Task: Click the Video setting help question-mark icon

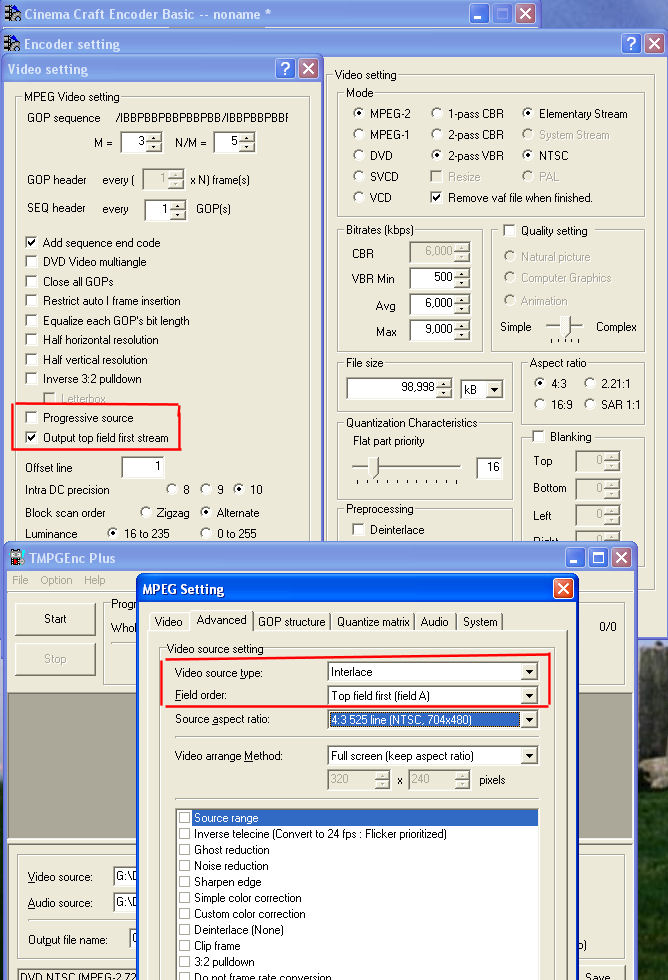Action: [285, 69]
